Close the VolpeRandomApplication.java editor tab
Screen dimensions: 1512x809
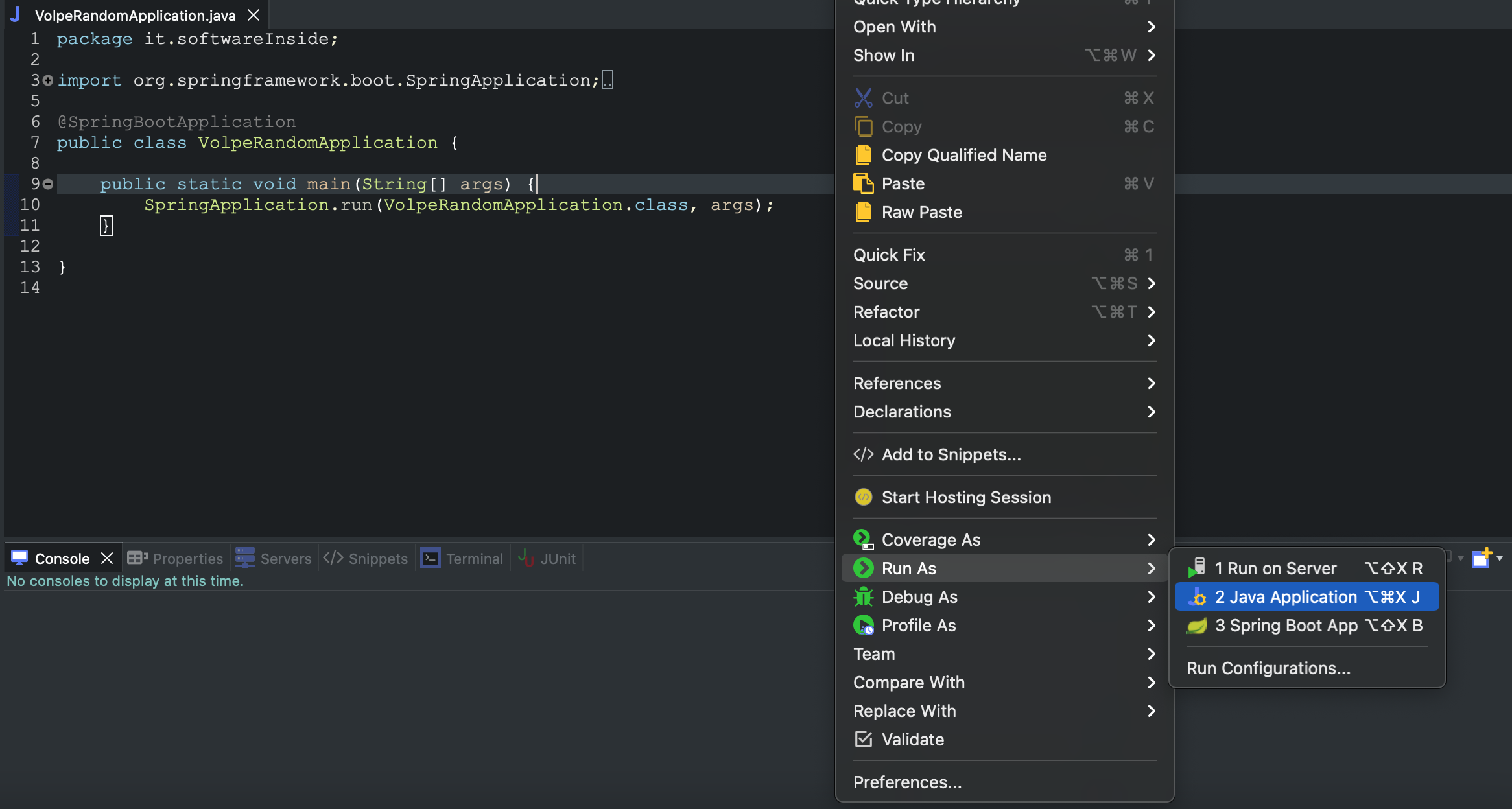[x=253, y=15]
